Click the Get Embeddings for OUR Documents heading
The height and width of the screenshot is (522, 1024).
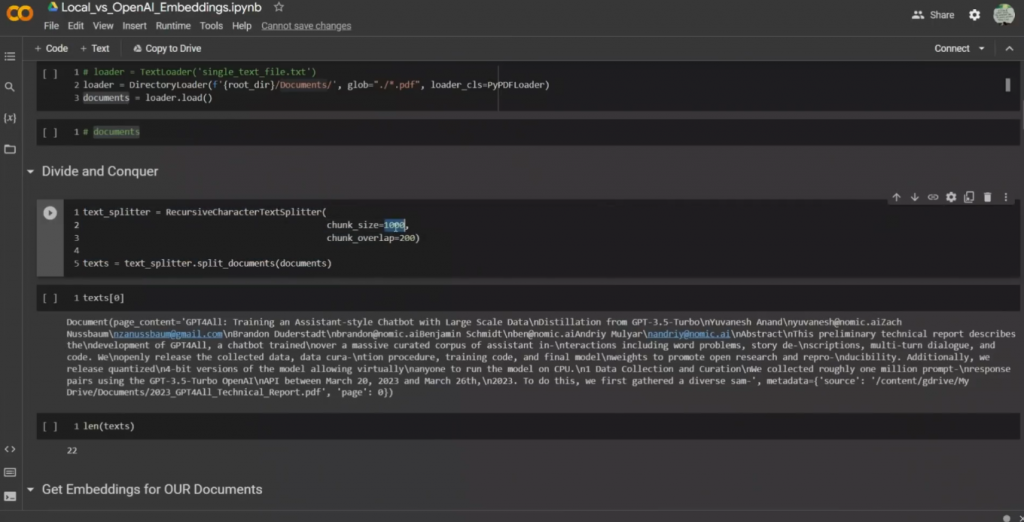tap(152, 489)
